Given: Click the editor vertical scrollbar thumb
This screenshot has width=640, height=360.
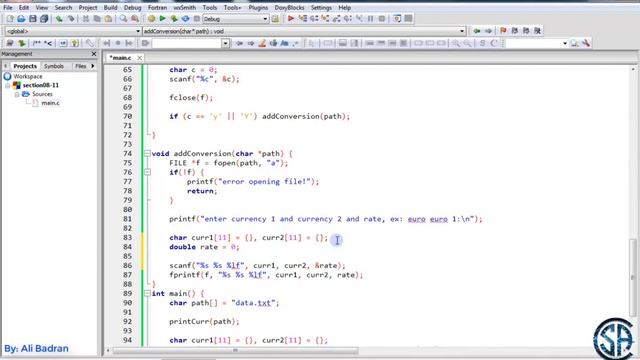Looking at the screenshot, I should 633,278.
